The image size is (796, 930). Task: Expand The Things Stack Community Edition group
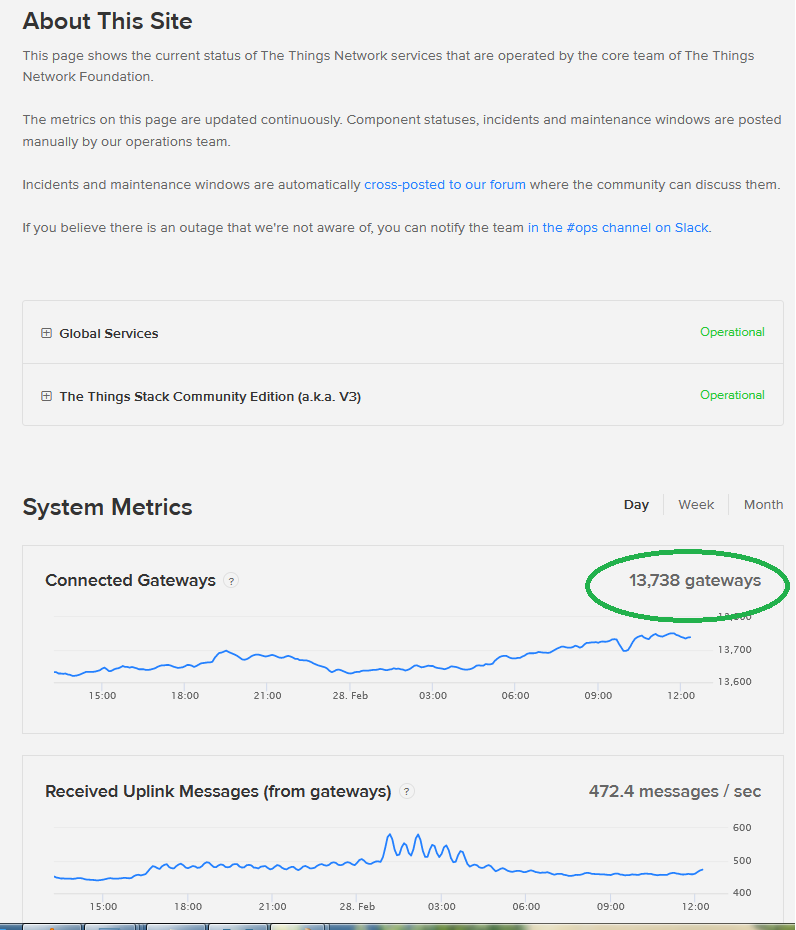[x=46, y=396]
